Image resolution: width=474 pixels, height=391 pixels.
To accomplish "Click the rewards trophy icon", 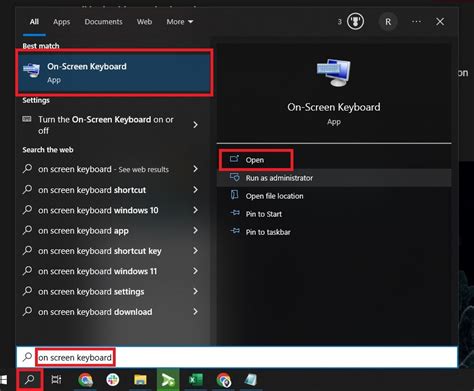I will [x=355, y=22].
